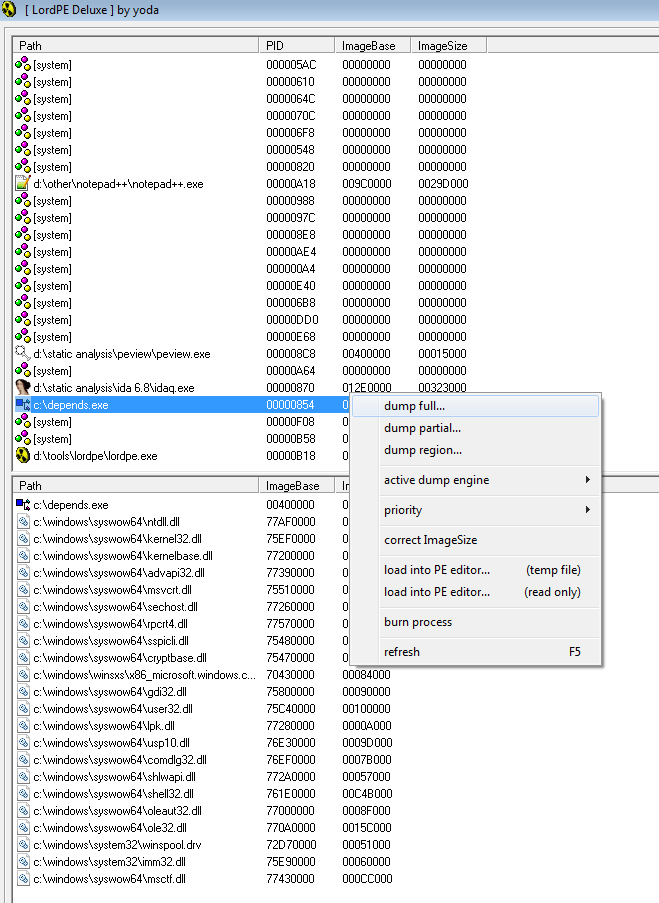Click the kernel32.dll module icon
The height and width of the screenshot is (903, 659).
(x=23, y=538)
